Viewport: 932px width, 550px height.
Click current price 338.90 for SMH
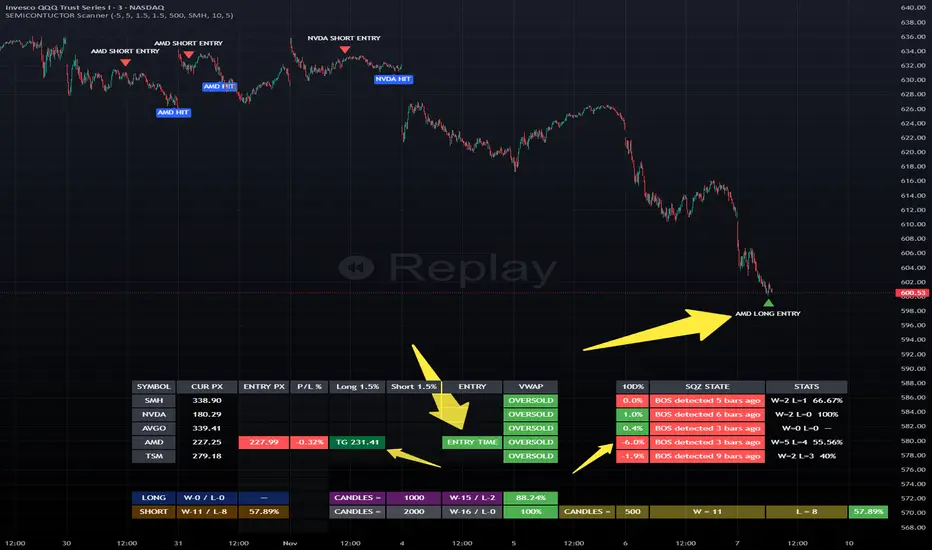coord(207,401)
